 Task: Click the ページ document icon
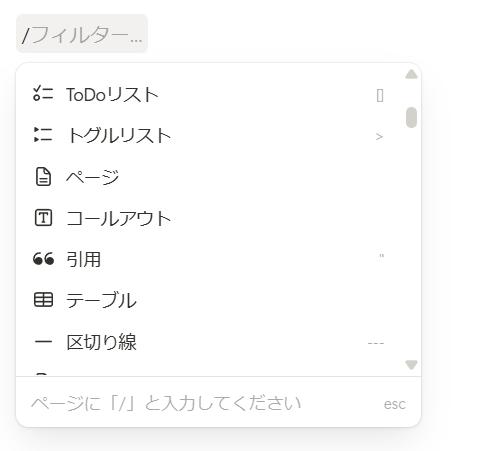point(43,176)
